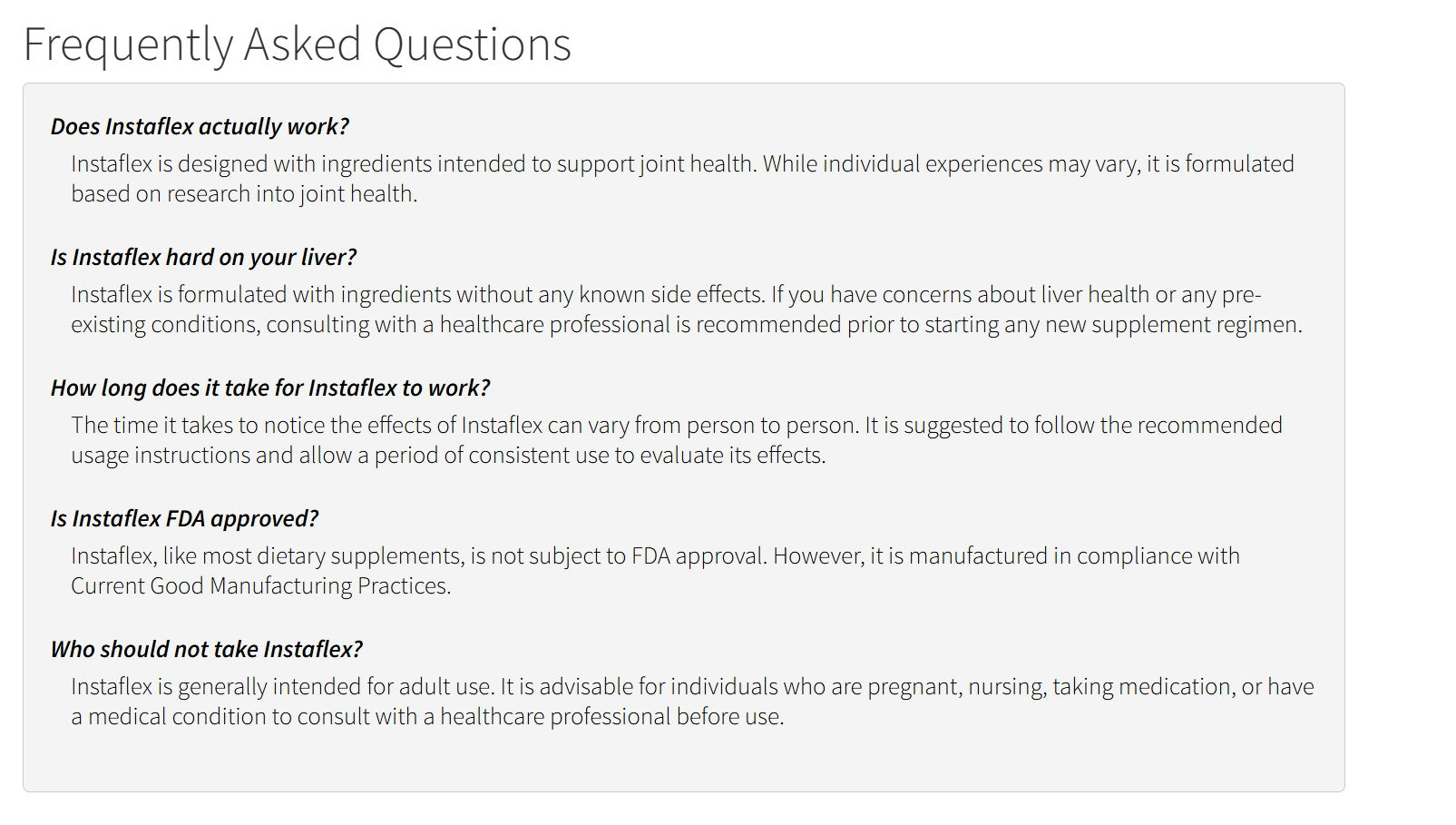The height and width of the screenshot is (825, 1456).
Task: Click "Current Good Manufacturing Practices" text
Action: 259,586
